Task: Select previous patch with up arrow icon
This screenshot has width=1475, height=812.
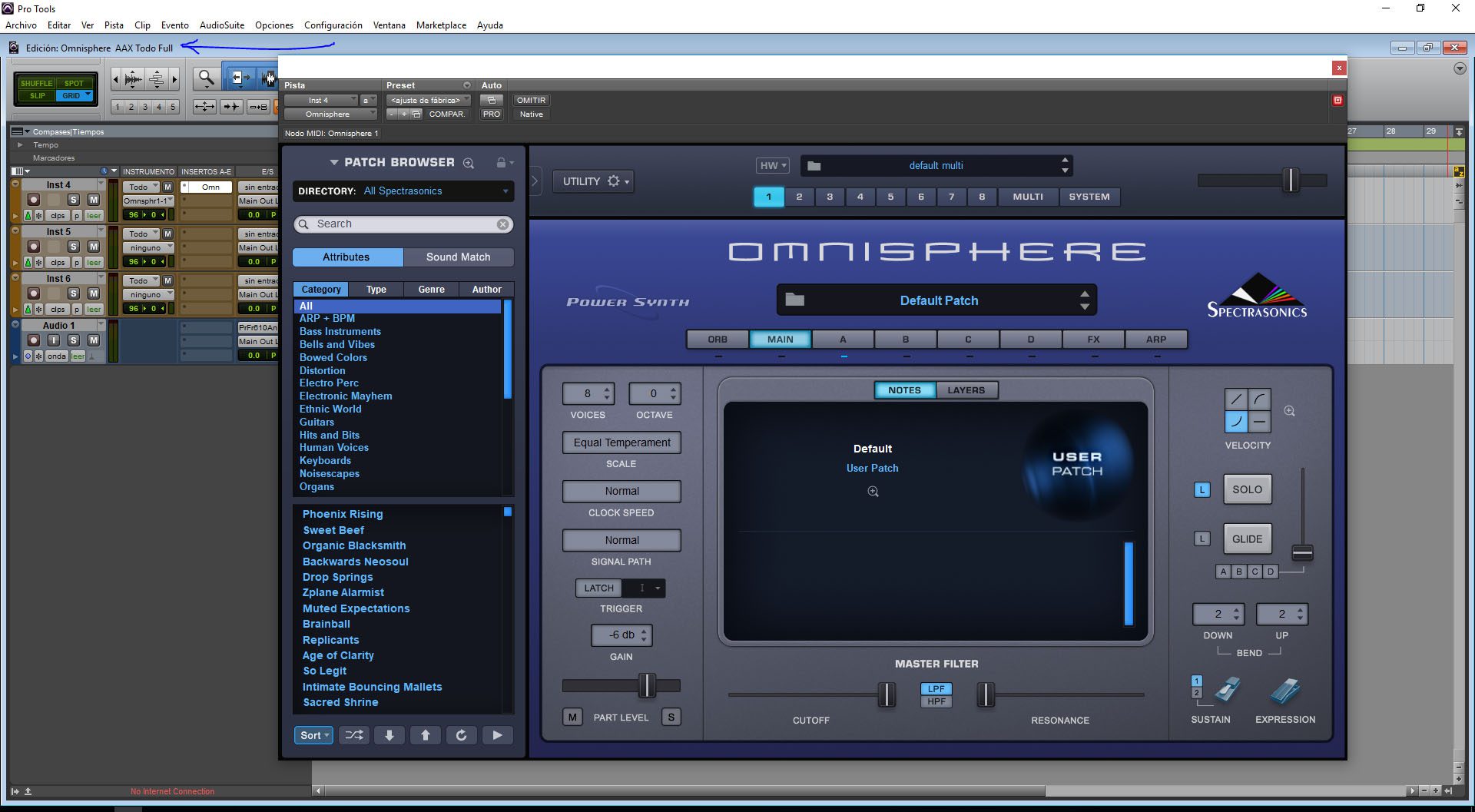Action: tap(425, 735)
